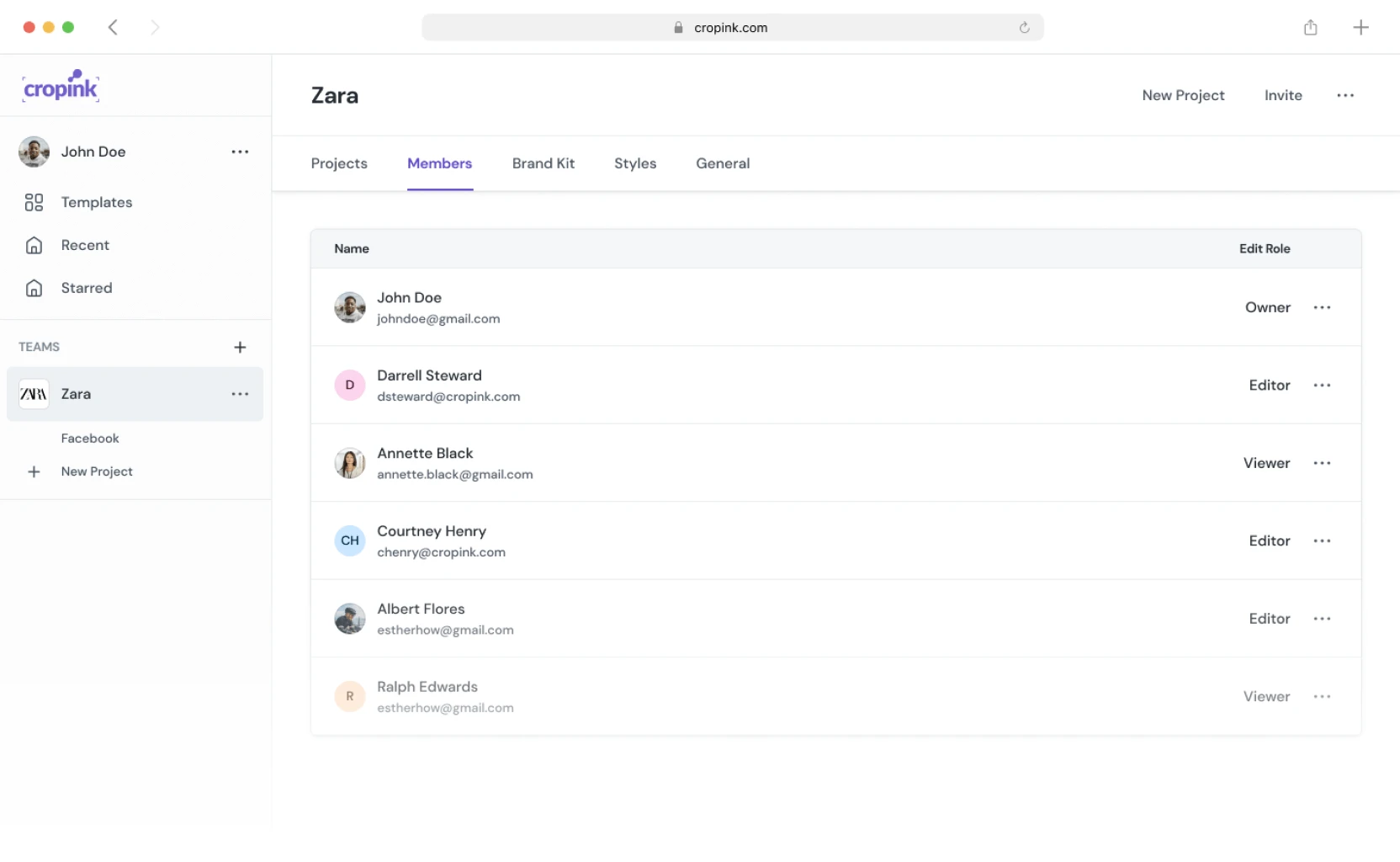Viewport: 1400px width, 862px height.
Task: View Starred items in the sidebar
Action: pos(86,288)
